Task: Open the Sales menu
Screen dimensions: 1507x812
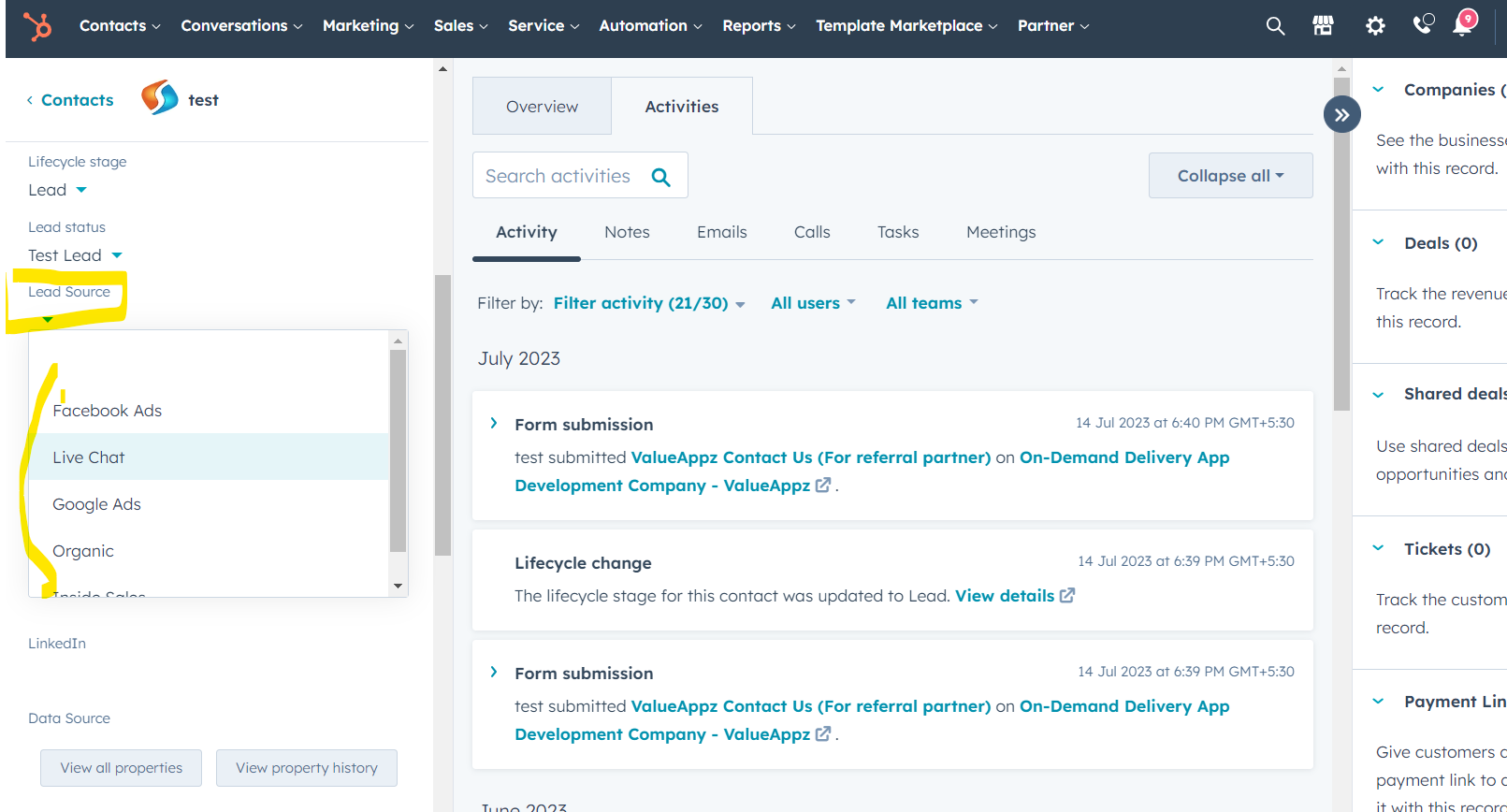Action: point(460,26)
